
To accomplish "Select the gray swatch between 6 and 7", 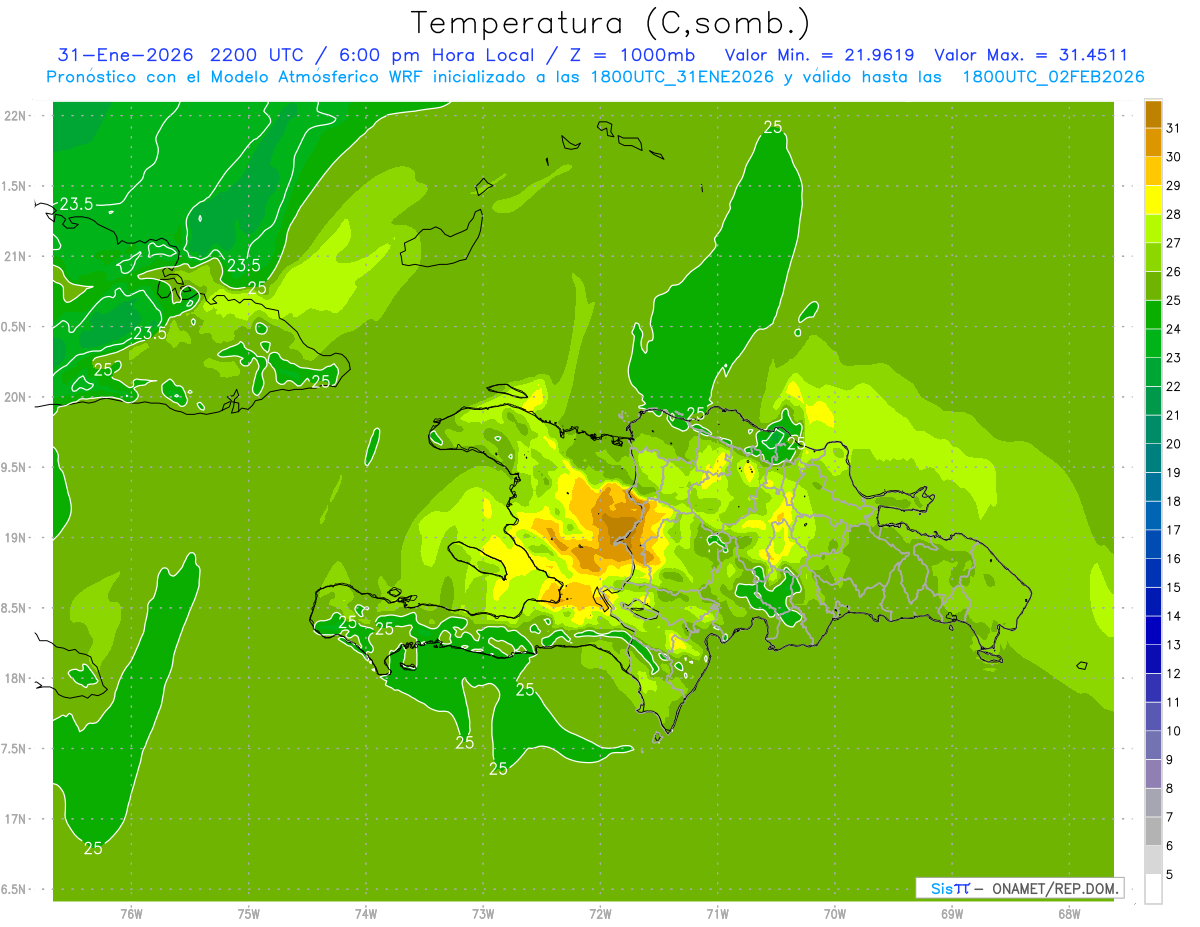I will [1153, 831].
